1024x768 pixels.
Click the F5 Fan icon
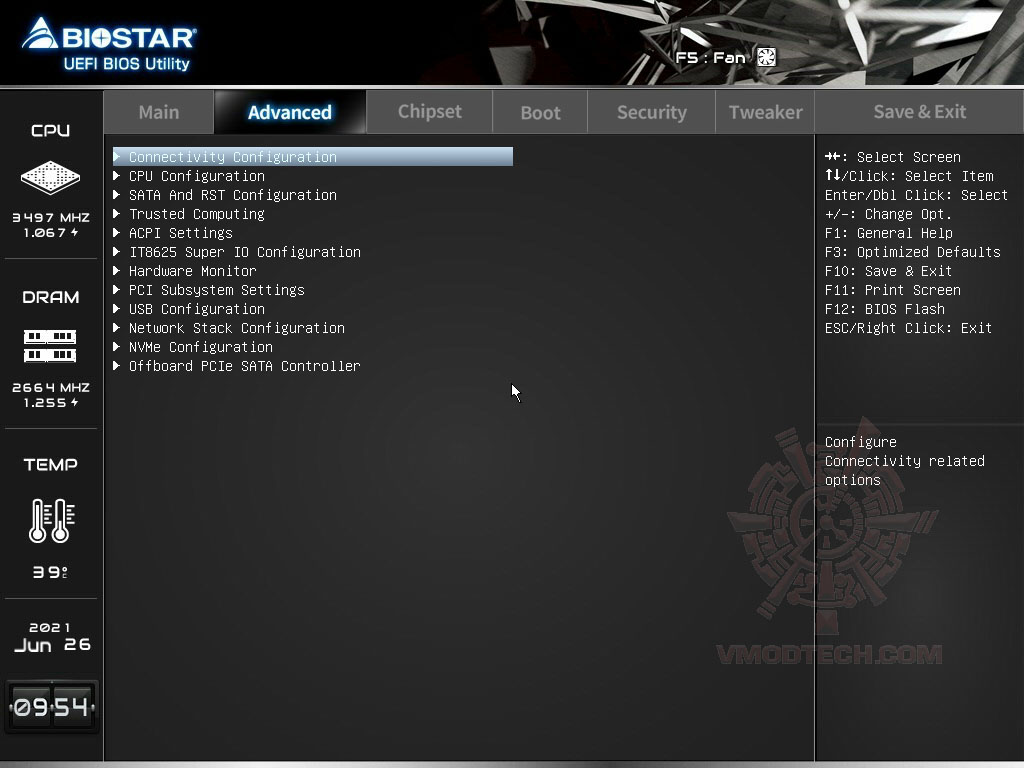click(766, 57)
